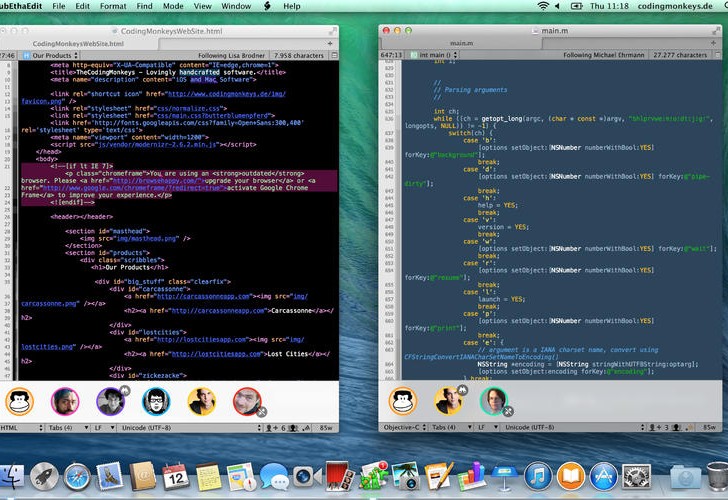Viewport: 728px width, 500px height.
Task: Select the participant avatar with the red ring
Action: tap(246, 402)
